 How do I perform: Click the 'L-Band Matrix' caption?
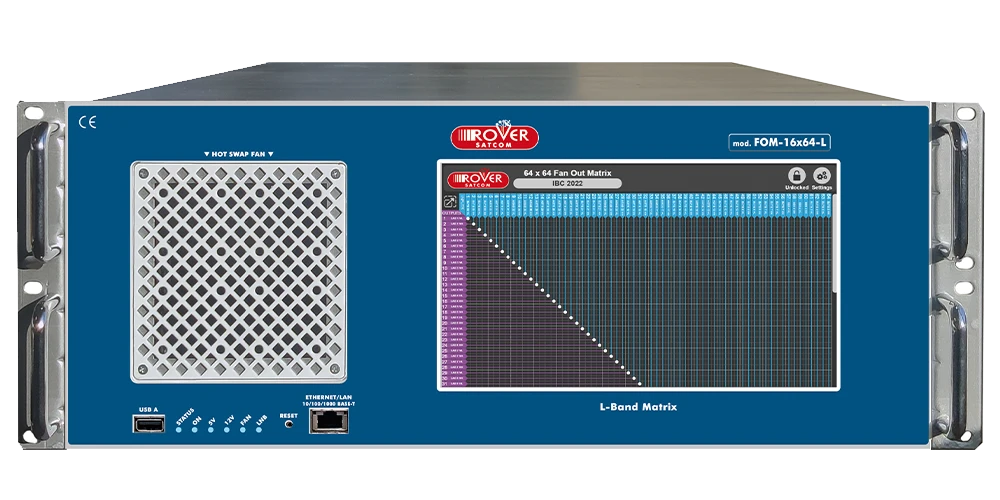pos(638,406)
